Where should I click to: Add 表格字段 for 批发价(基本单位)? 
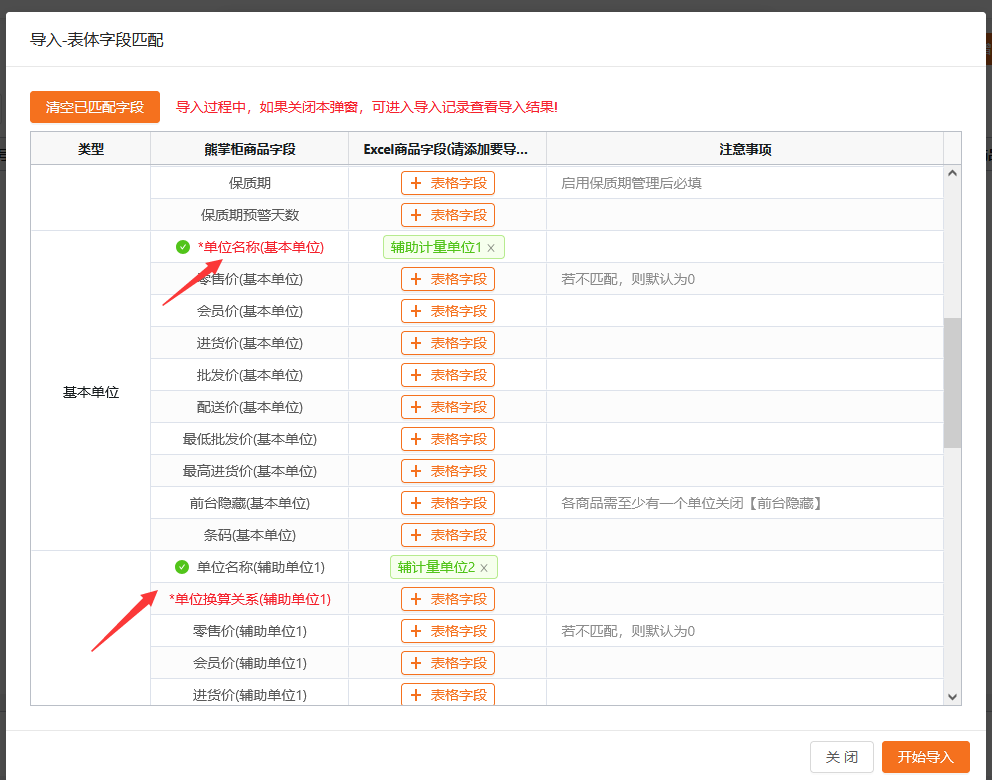(x=448, y=375)
